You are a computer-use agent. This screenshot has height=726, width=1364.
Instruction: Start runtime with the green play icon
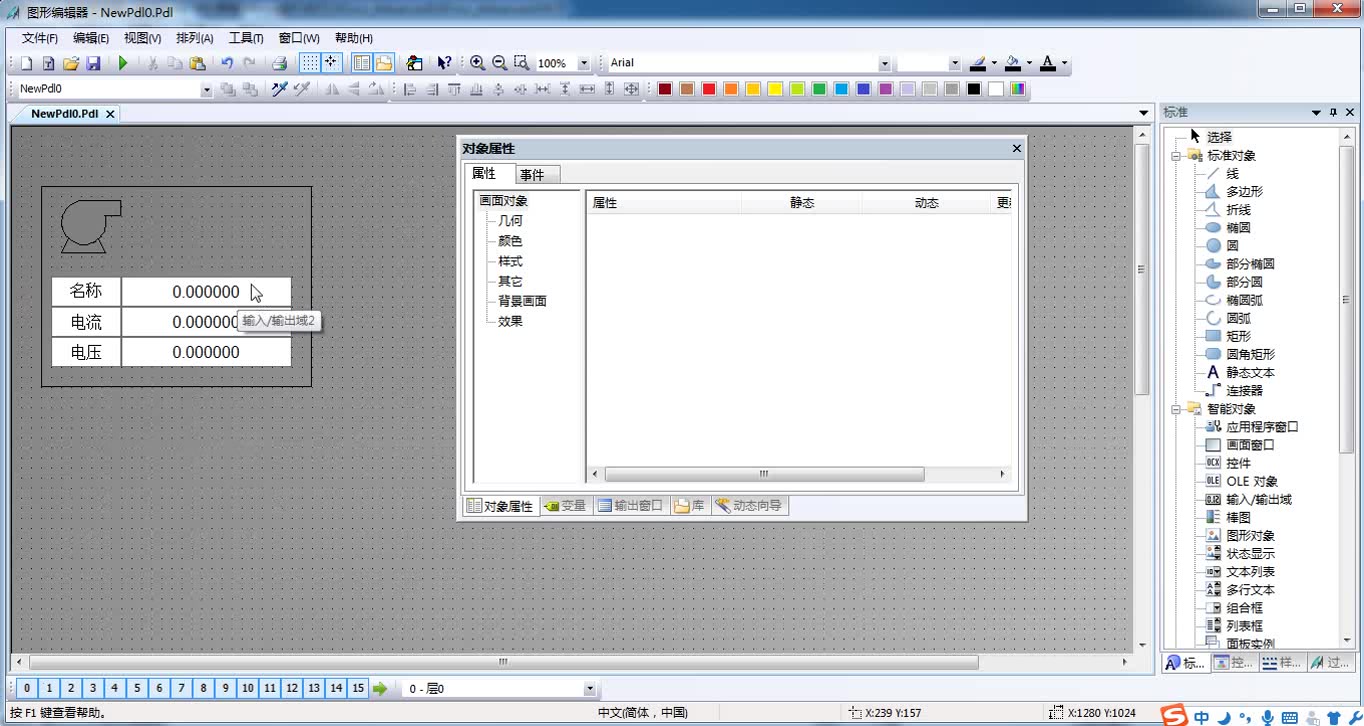pyautogui.click(x=123, y=63)
